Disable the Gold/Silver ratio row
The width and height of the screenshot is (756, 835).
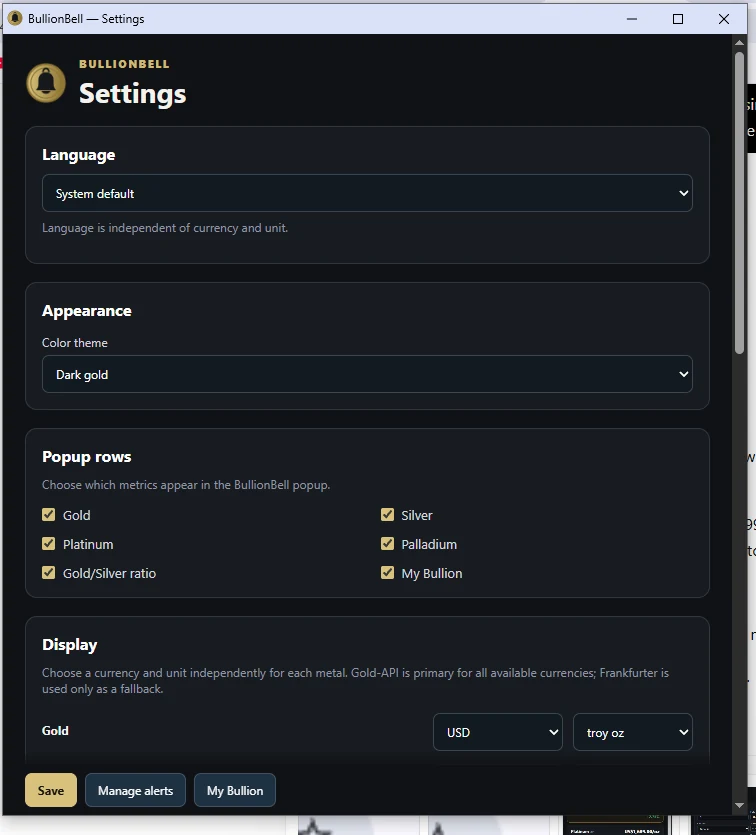[x=48, y=572]
